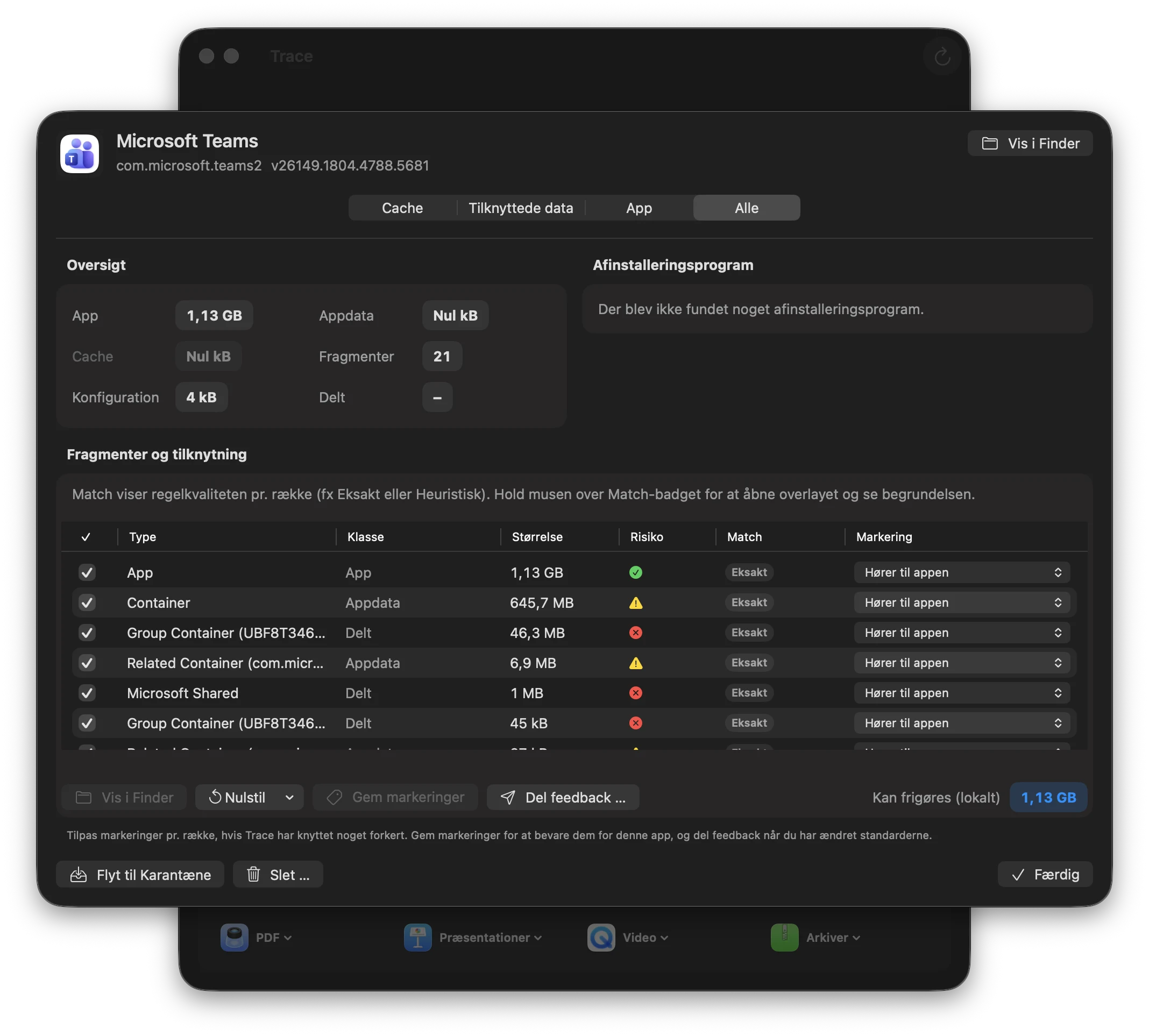The width and height of the screenshot is (1149, 1036).
Task: Uncheck the Microsoft Shared row checkbox
Action: [87, 693]
